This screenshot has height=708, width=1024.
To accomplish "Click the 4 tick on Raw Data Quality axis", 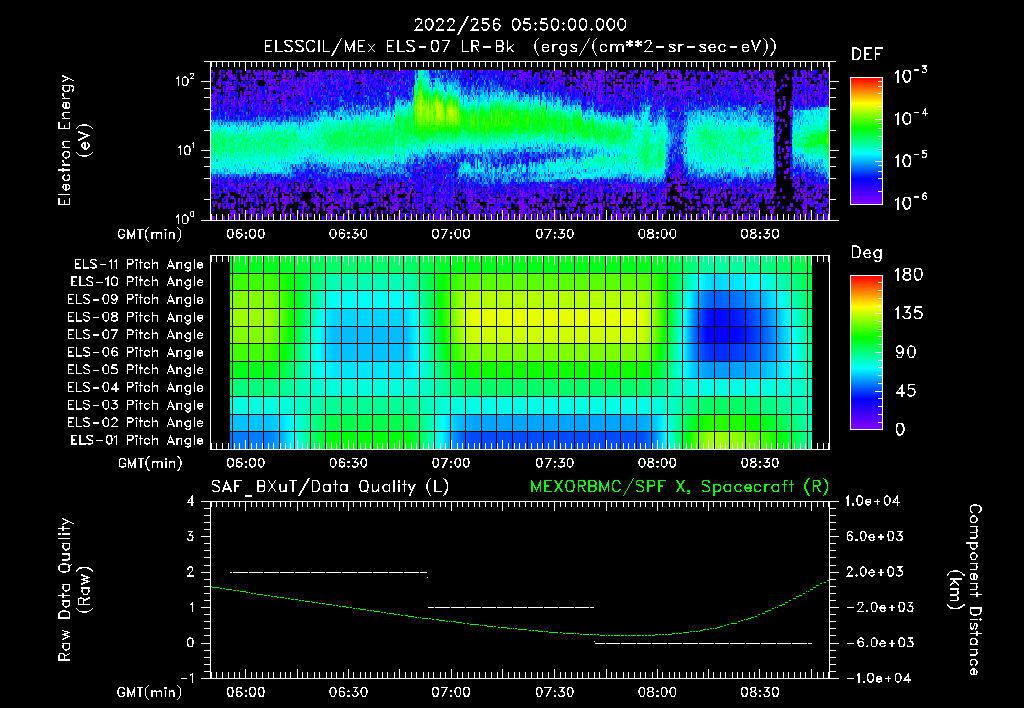I will tap(191, 501).
